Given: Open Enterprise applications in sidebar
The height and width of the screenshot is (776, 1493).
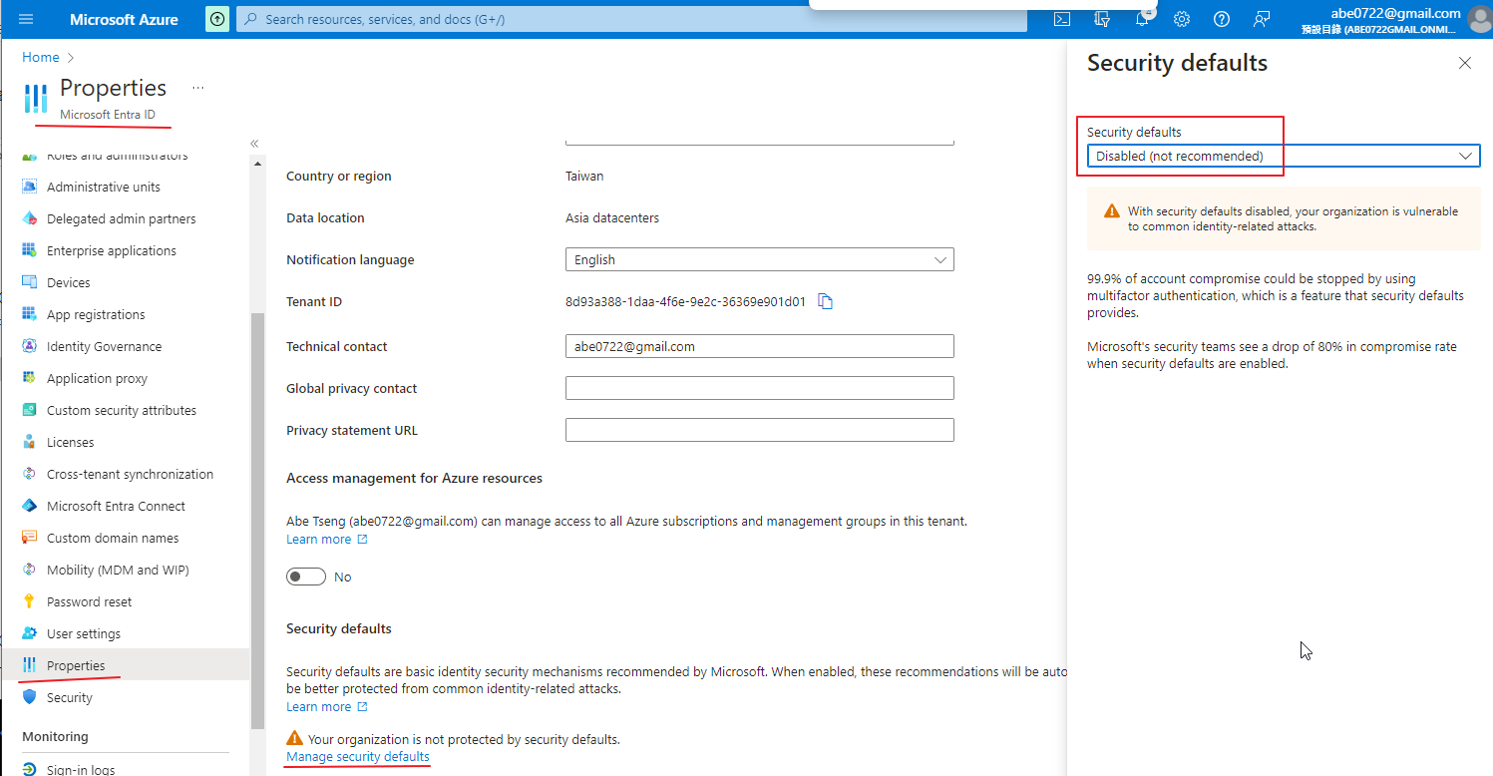Looking at the screenshot, I should 111,251.
